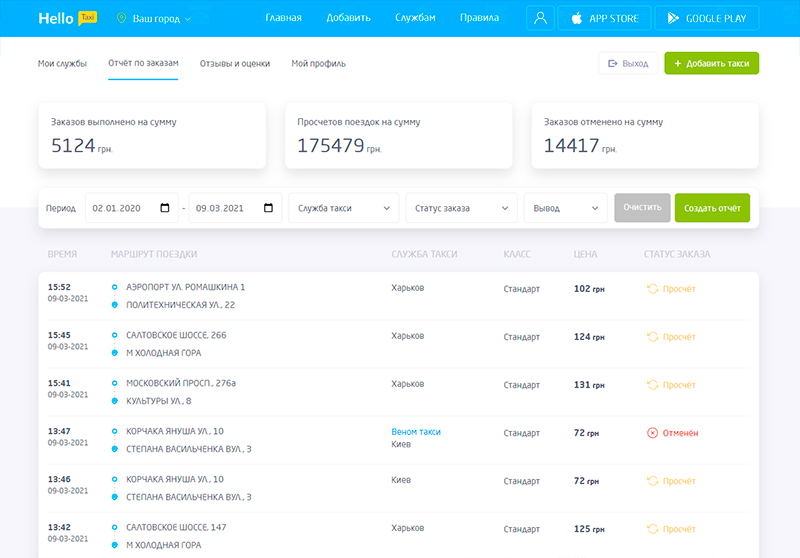Click the red Отменён status icon
Viewport: 800px width, 558px height.
653,433
